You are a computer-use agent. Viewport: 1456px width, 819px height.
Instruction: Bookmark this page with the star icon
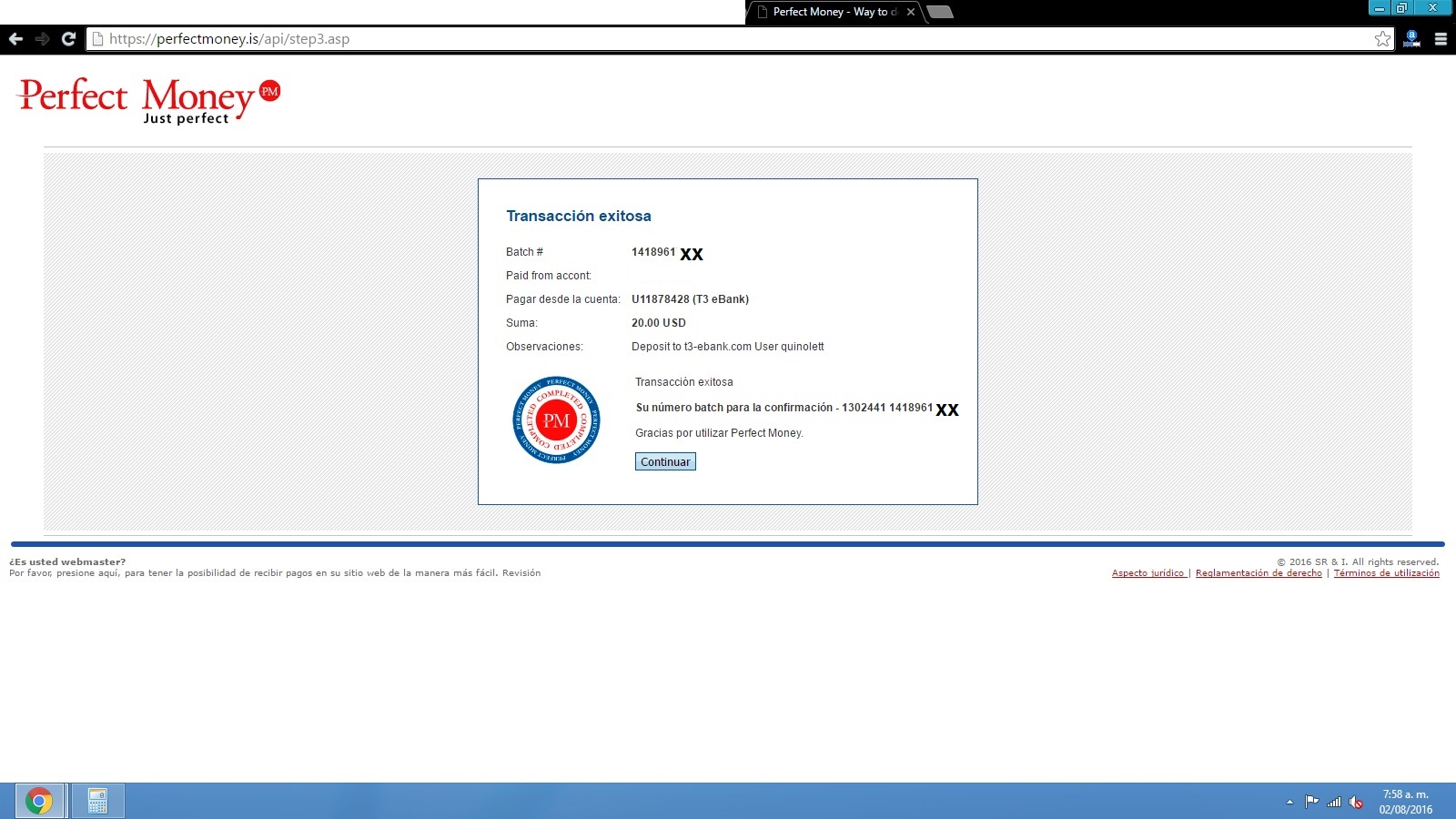1382,39
